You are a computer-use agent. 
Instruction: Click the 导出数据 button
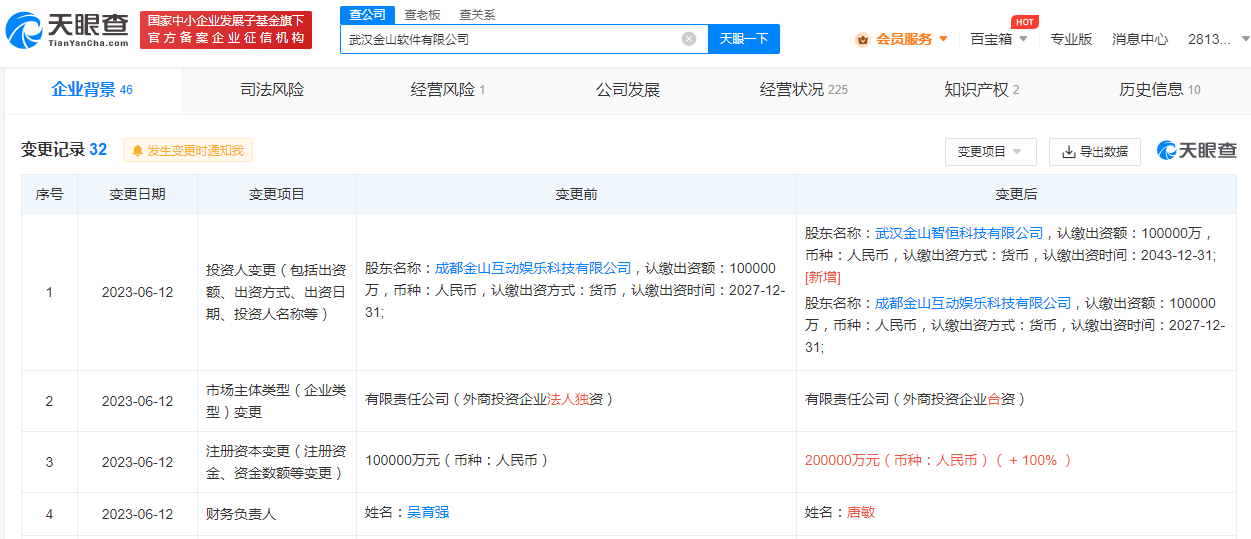coord(1095,152)
